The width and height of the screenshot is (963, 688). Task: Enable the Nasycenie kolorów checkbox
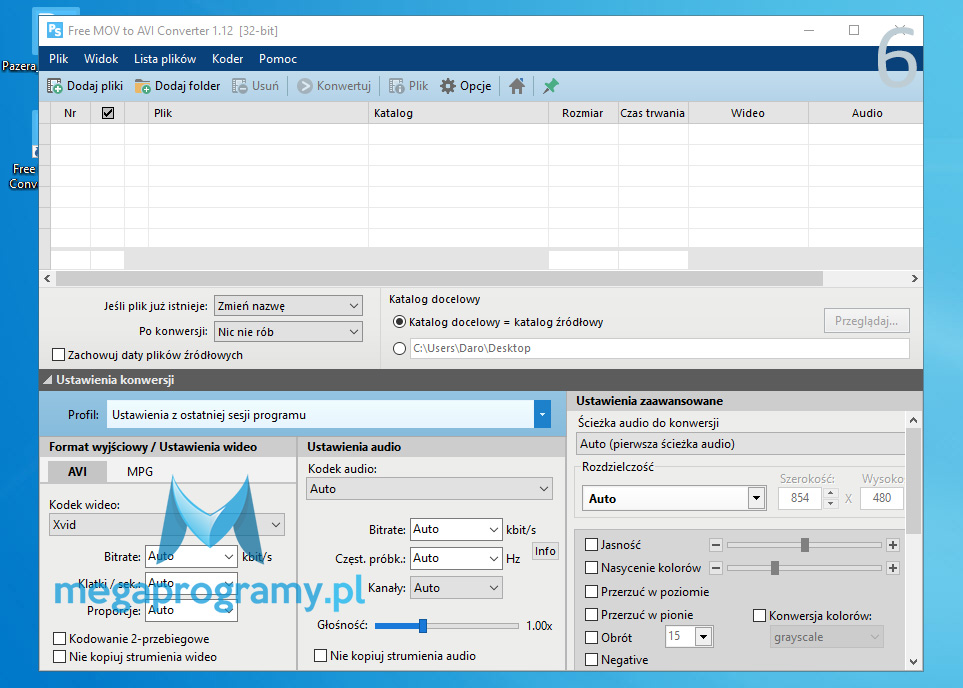(x=591, y=568)
